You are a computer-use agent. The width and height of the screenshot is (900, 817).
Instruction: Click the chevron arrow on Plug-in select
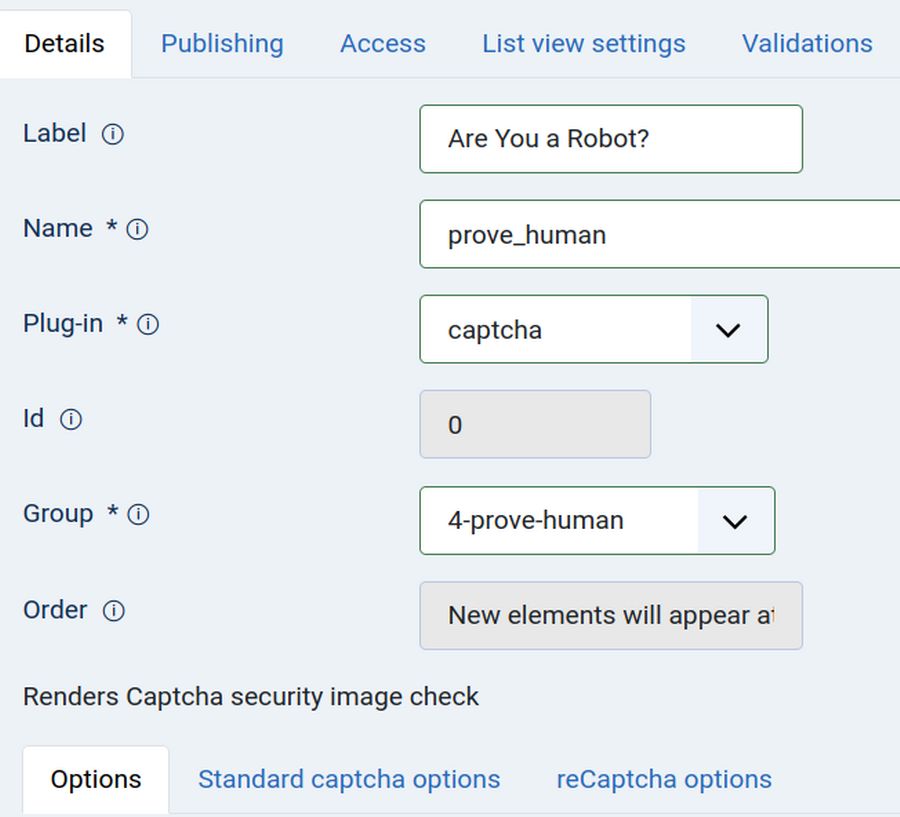[728, 329]
